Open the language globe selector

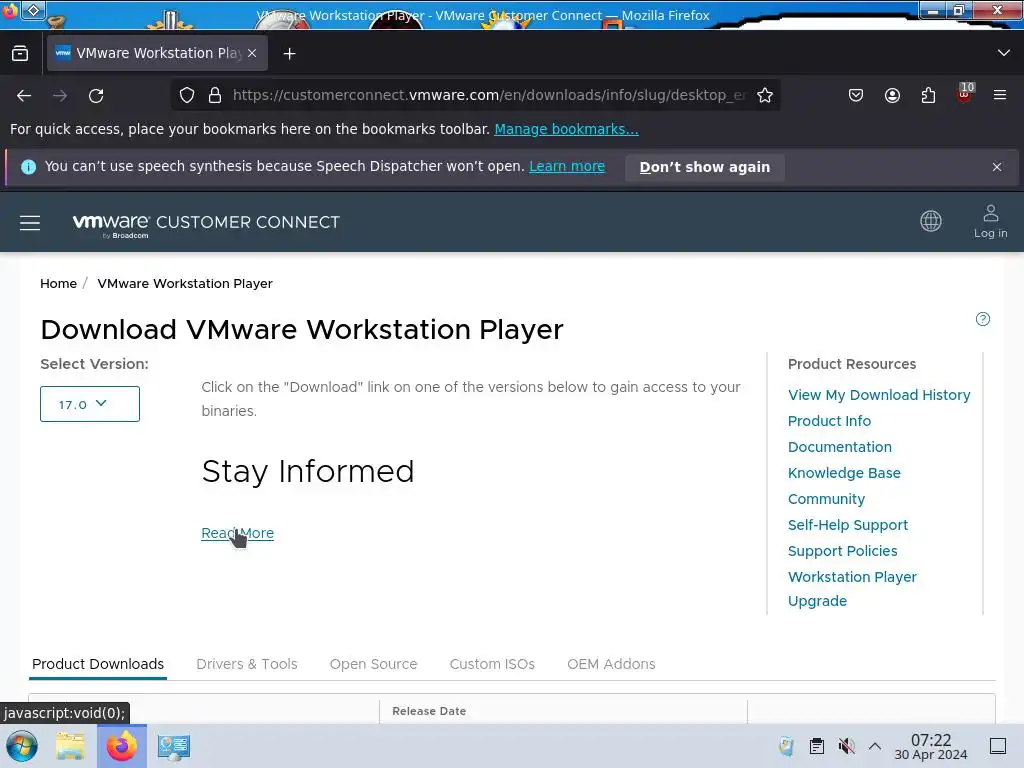(x=931, y=221)
